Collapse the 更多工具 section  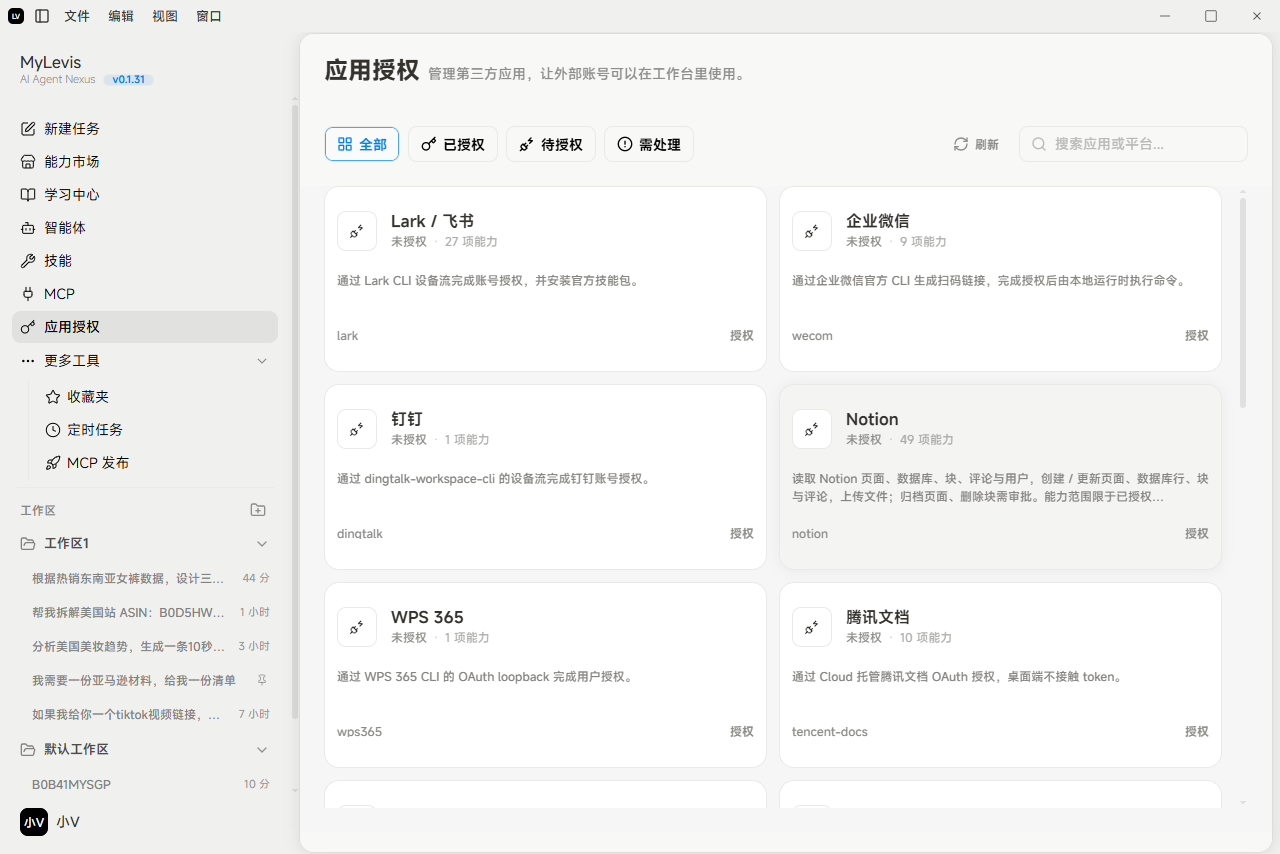[262, 360]
